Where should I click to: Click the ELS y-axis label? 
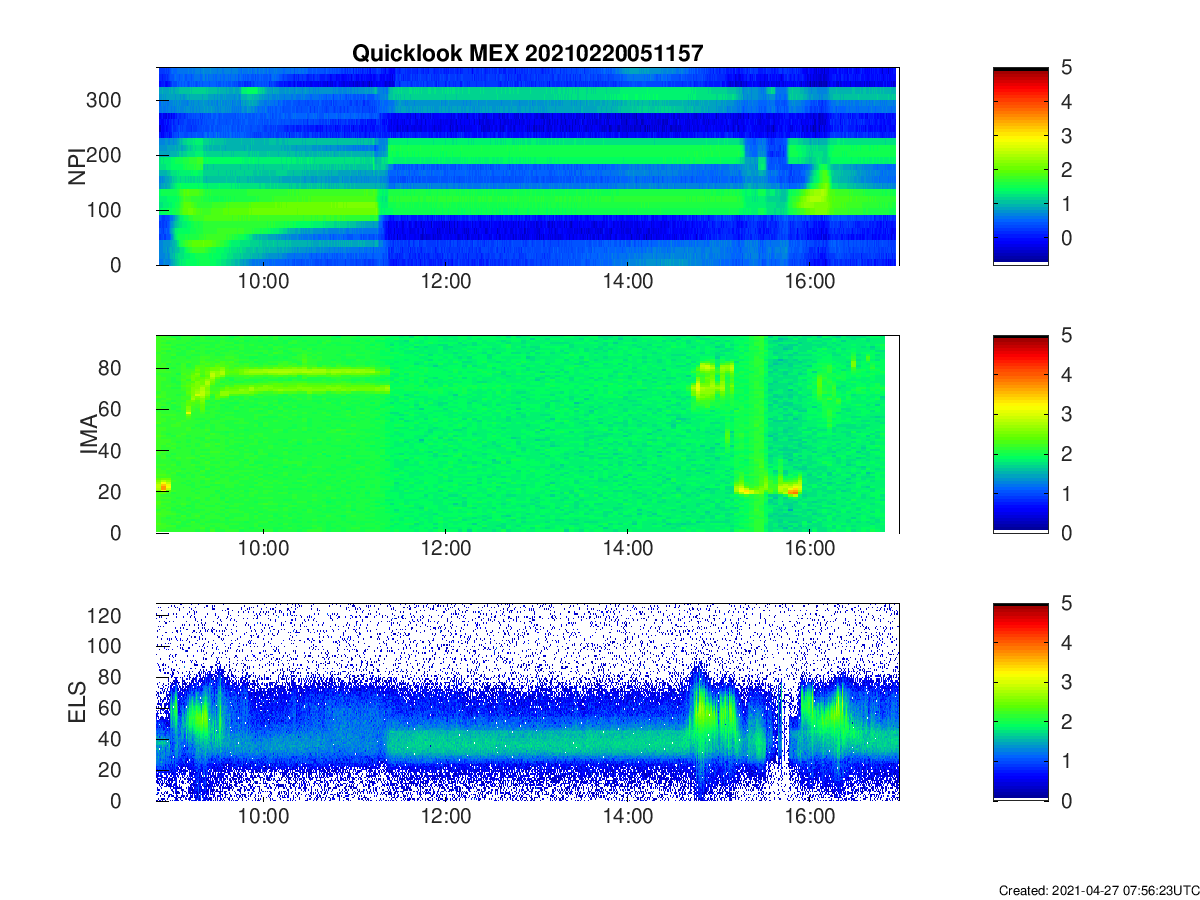pyautogui.click(x=77, y=702)
